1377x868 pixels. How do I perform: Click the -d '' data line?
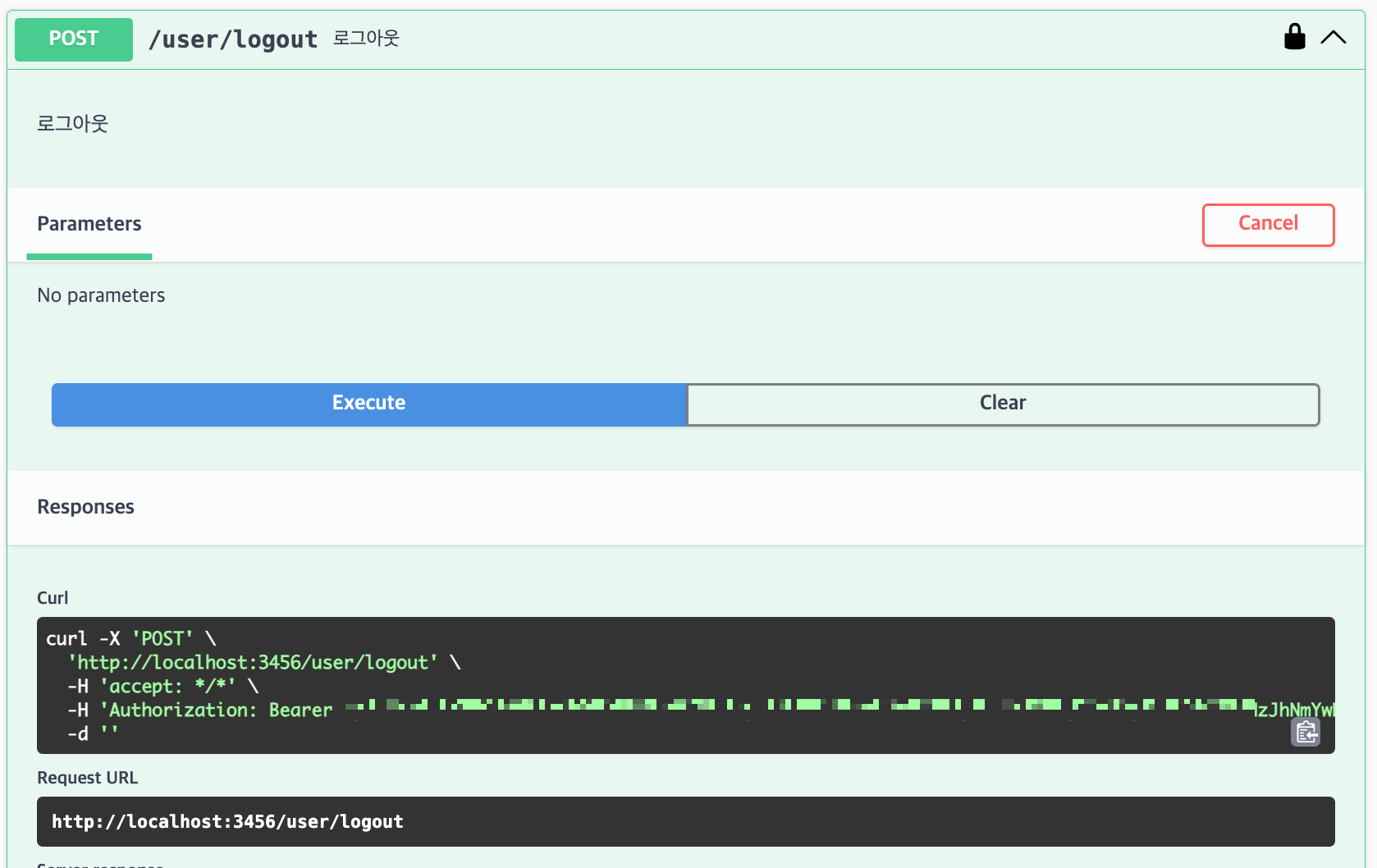[x=93, y=733]
